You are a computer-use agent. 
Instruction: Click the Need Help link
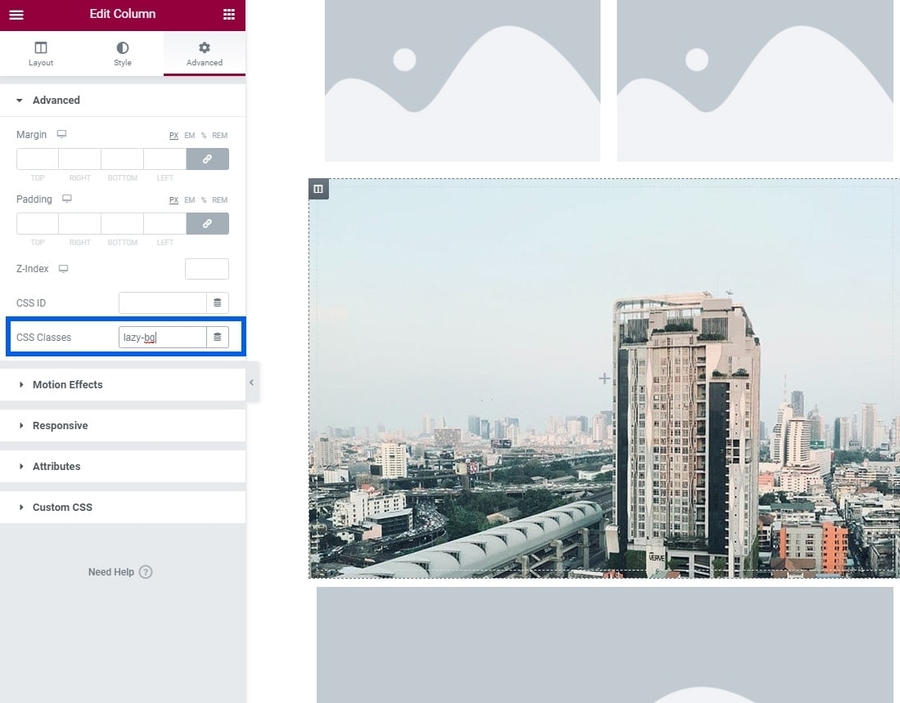[110, 572]
